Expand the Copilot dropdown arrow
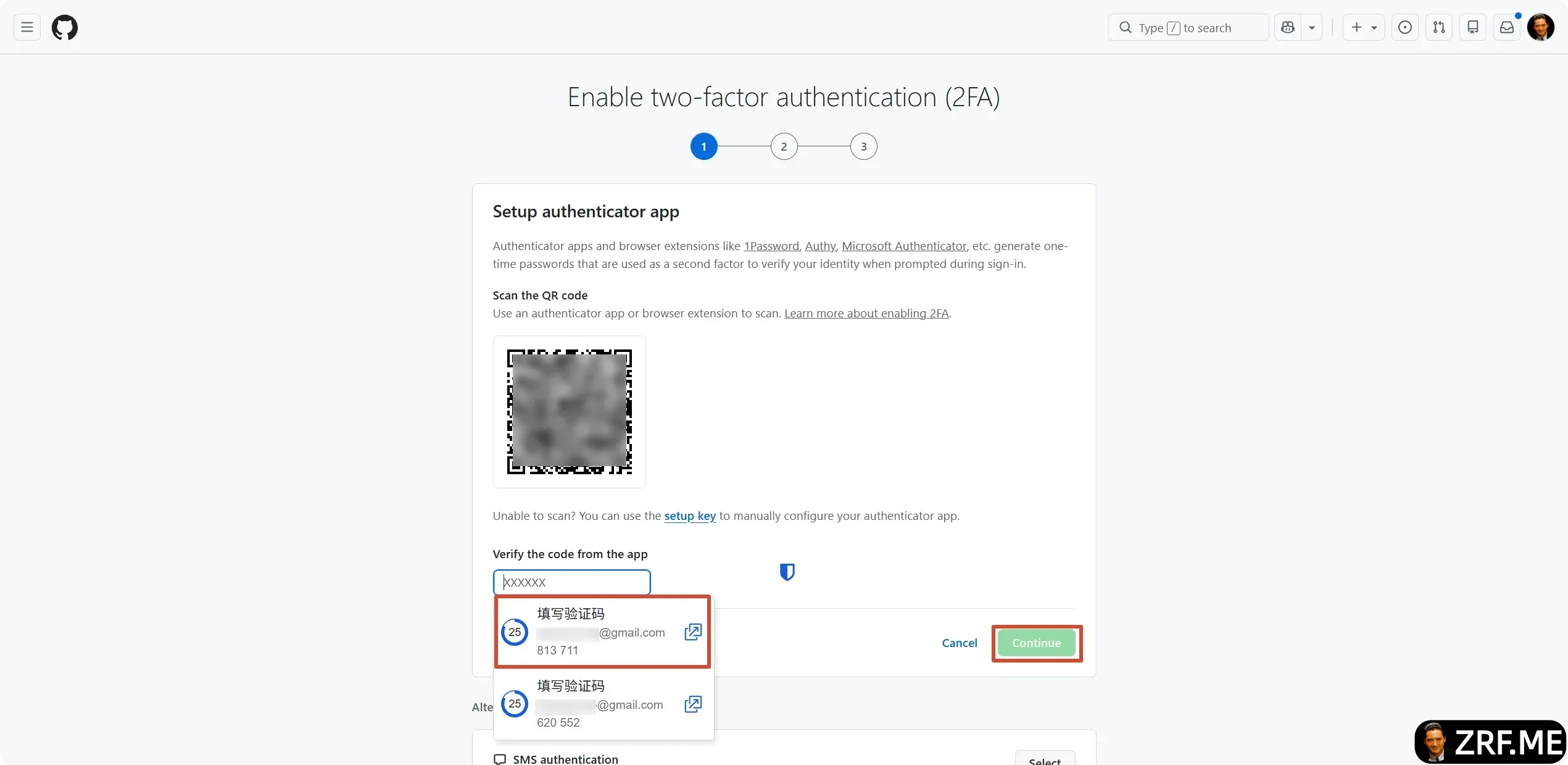The width and height of the screenshot is (1568, 765). point(1312,27)
